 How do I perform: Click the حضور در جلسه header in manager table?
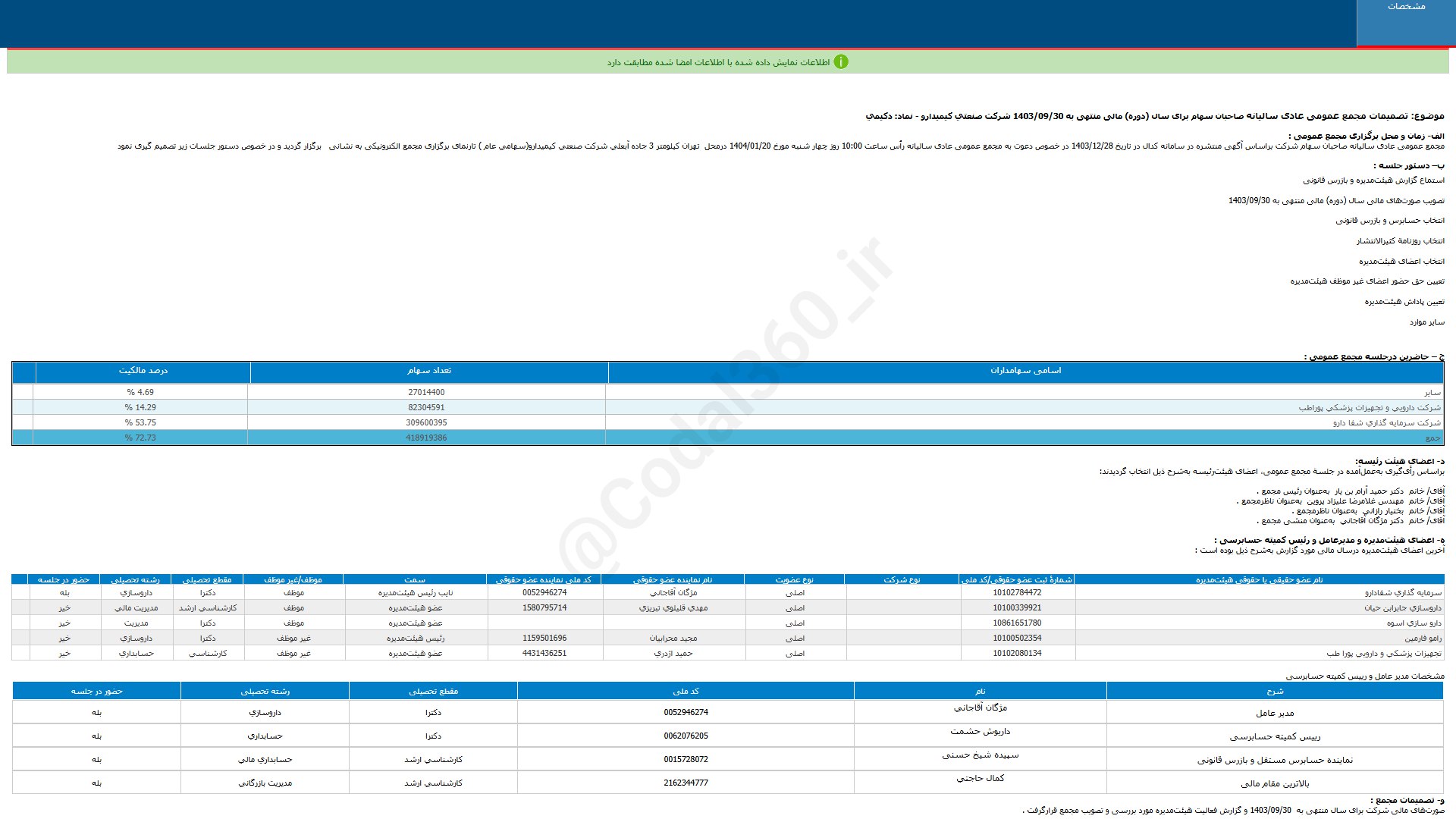tap(96, 692)
